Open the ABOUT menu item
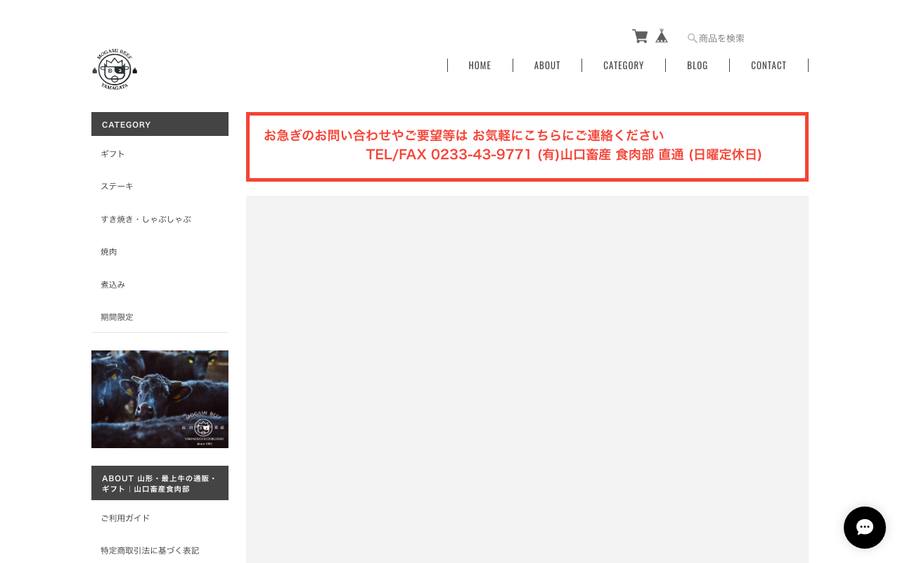900x563 pixels. pos(547,65)
